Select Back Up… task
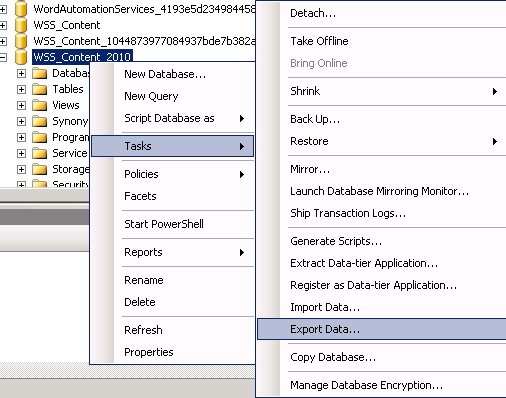 coord(382,119)
